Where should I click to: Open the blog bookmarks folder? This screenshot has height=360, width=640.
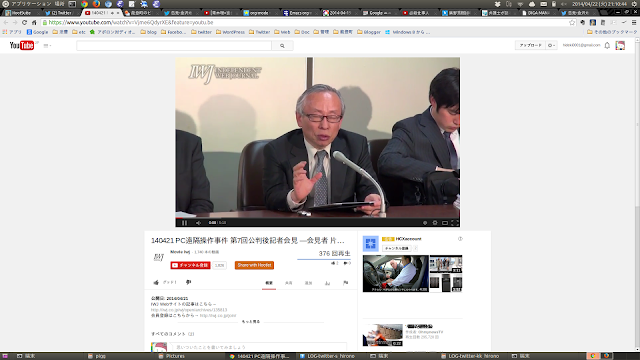click(x=149, y=32)
